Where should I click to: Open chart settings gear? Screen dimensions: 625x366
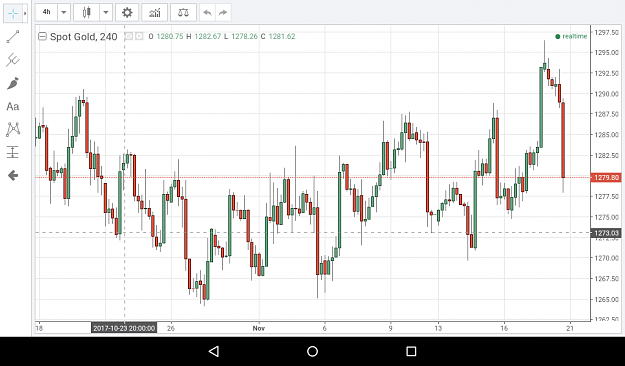pos(127,12)
